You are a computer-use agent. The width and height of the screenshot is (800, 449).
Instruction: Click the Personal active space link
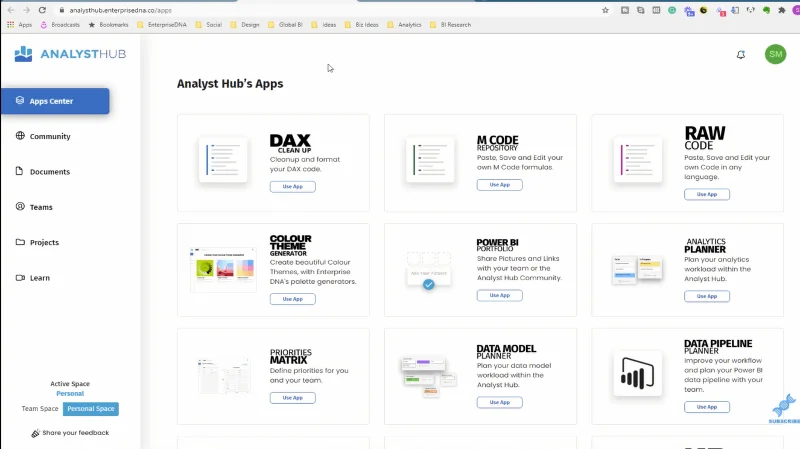point(70,393)
